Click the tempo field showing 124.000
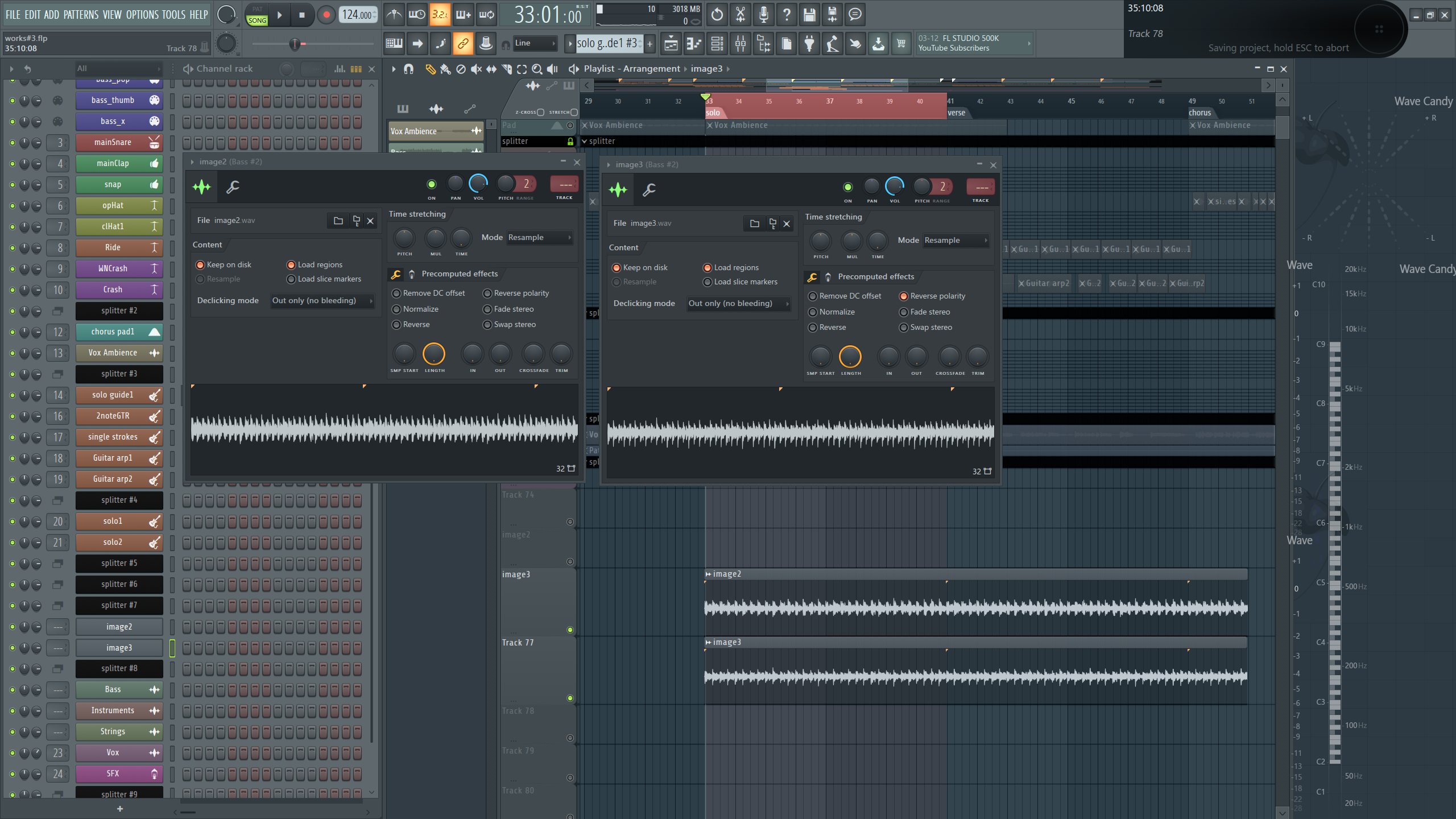The width and height of the screenshot is (1456, 819). 357,15
